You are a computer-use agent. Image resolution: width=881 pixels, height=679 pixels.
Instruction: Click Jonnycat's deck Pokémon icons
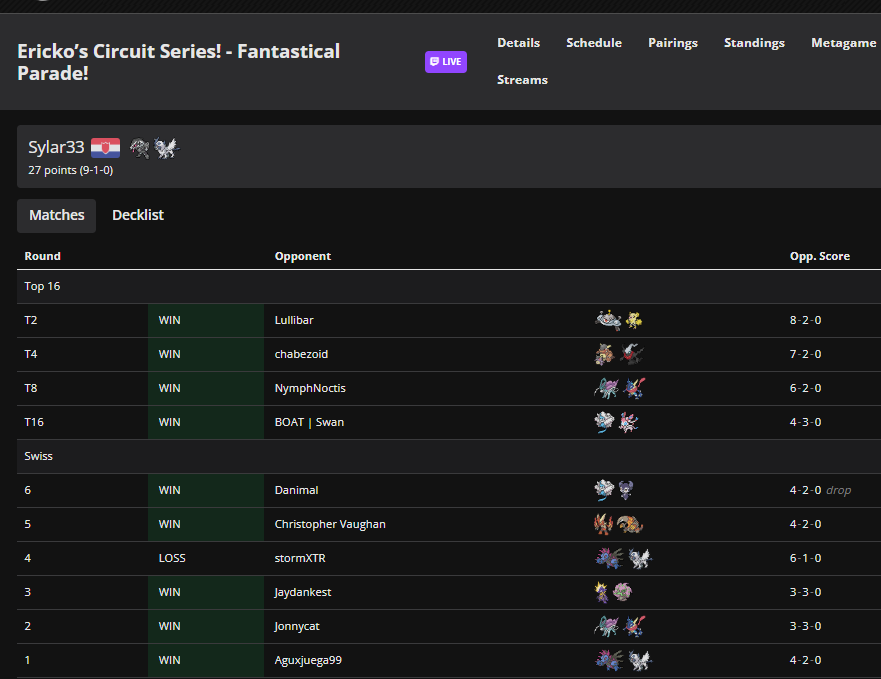pyautogui.click(x=620, y=626)
